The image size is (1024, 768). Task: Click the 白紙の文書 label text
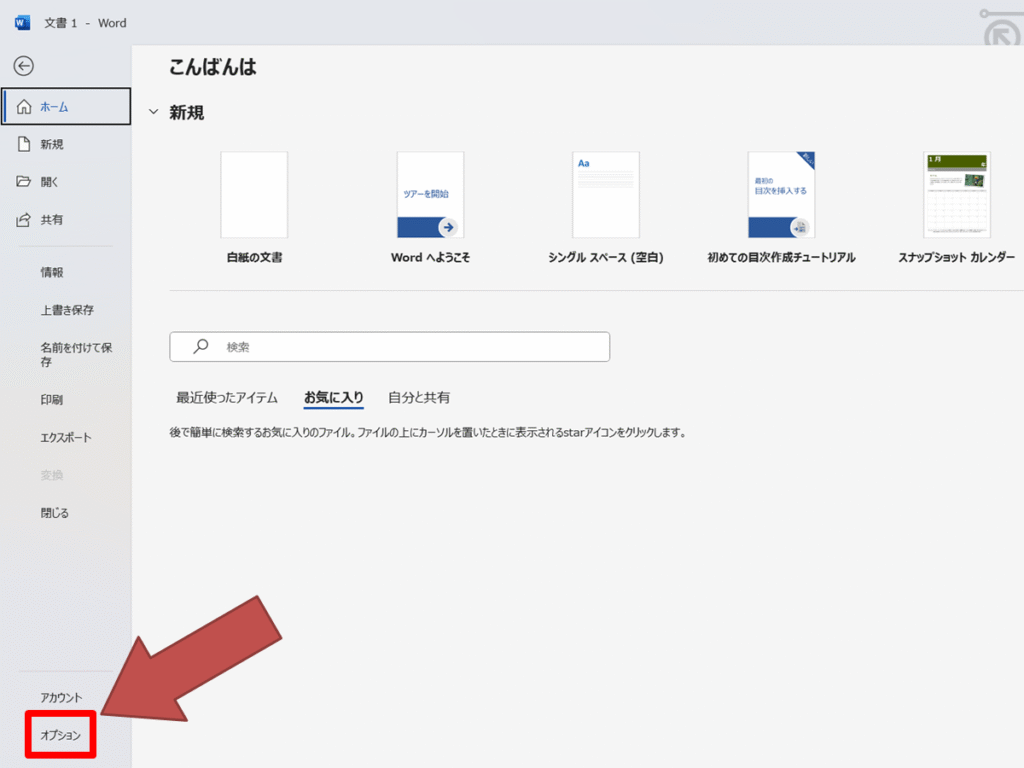tap(254, 257)
